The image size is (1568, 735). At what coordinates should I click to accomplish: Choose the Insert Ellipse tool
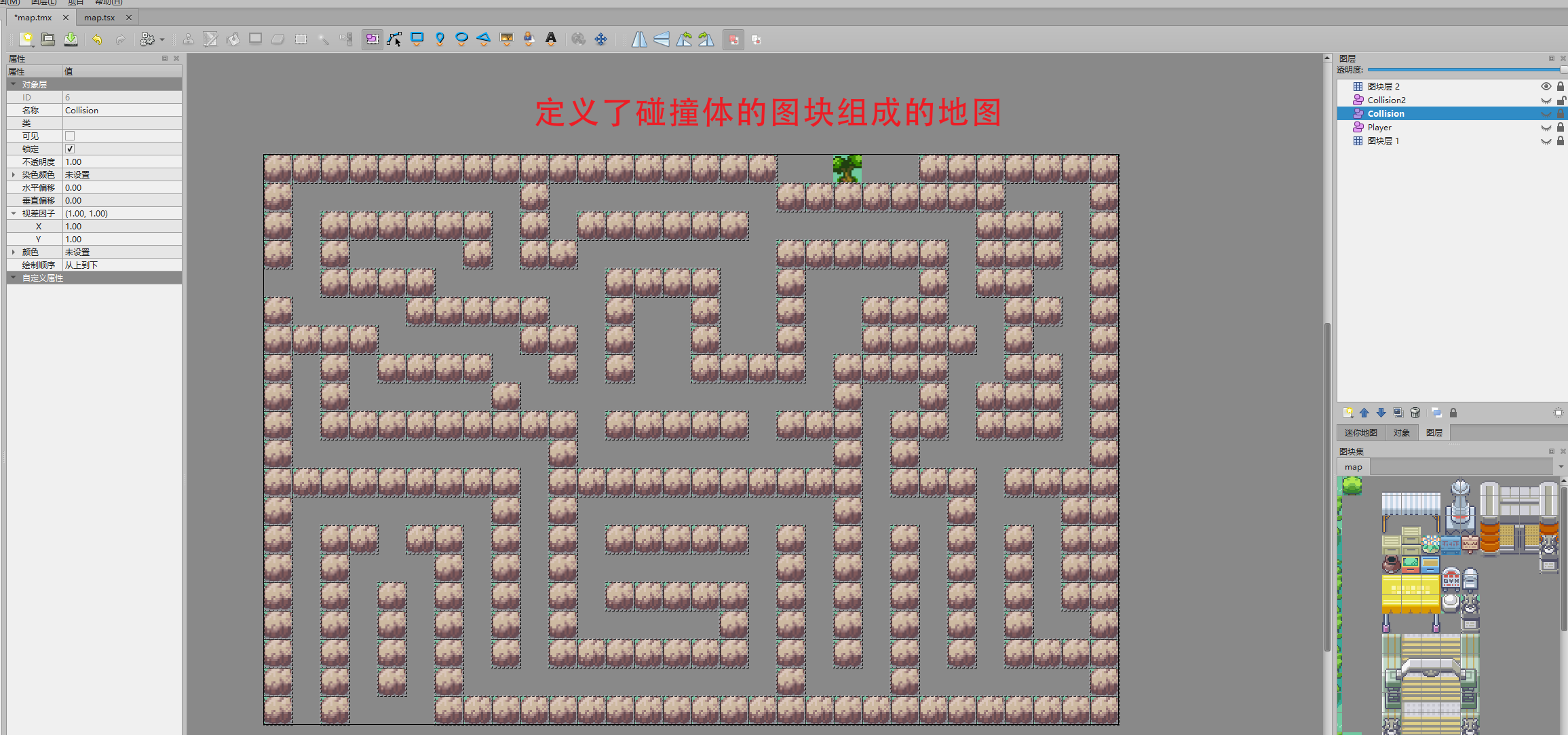click(x=462, y=39)
